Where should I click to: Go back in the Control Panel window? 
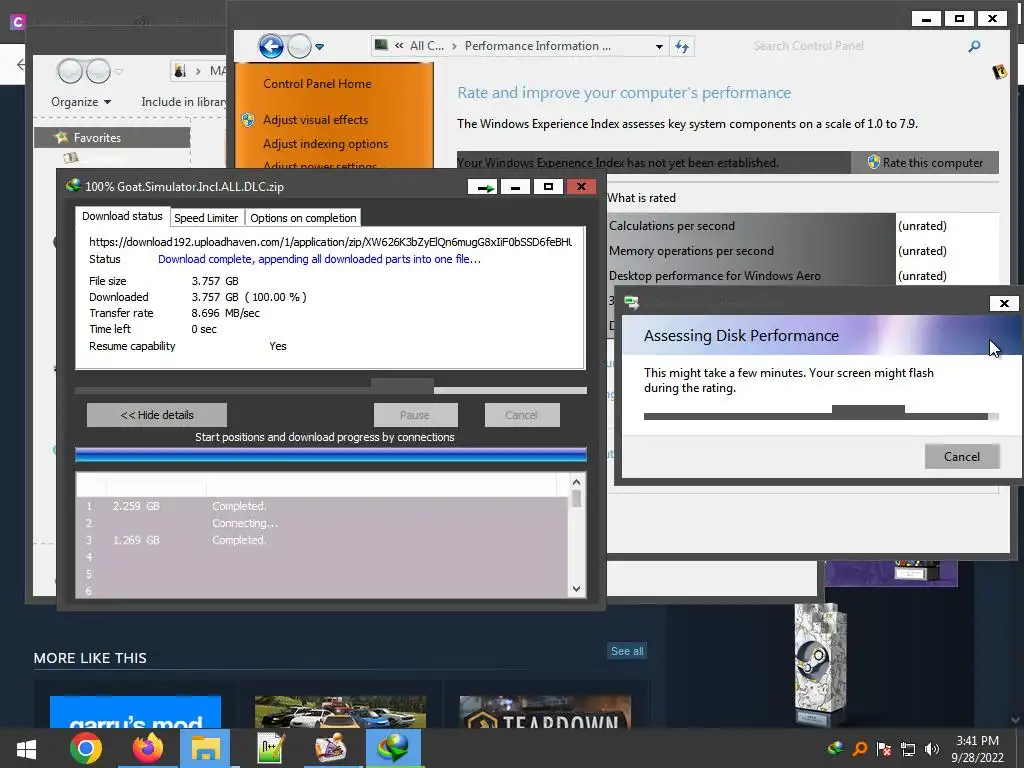(x=271, y=46)
